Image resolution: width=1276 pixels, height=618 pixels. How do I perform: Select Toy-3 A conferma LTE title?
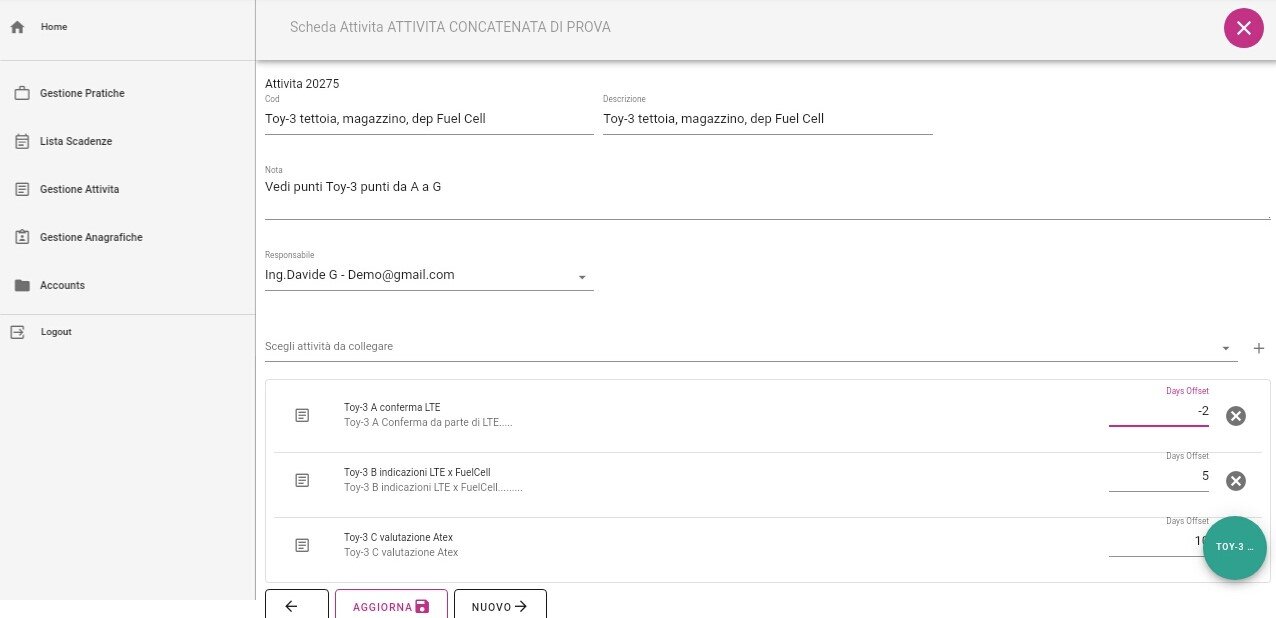[392, 408]
